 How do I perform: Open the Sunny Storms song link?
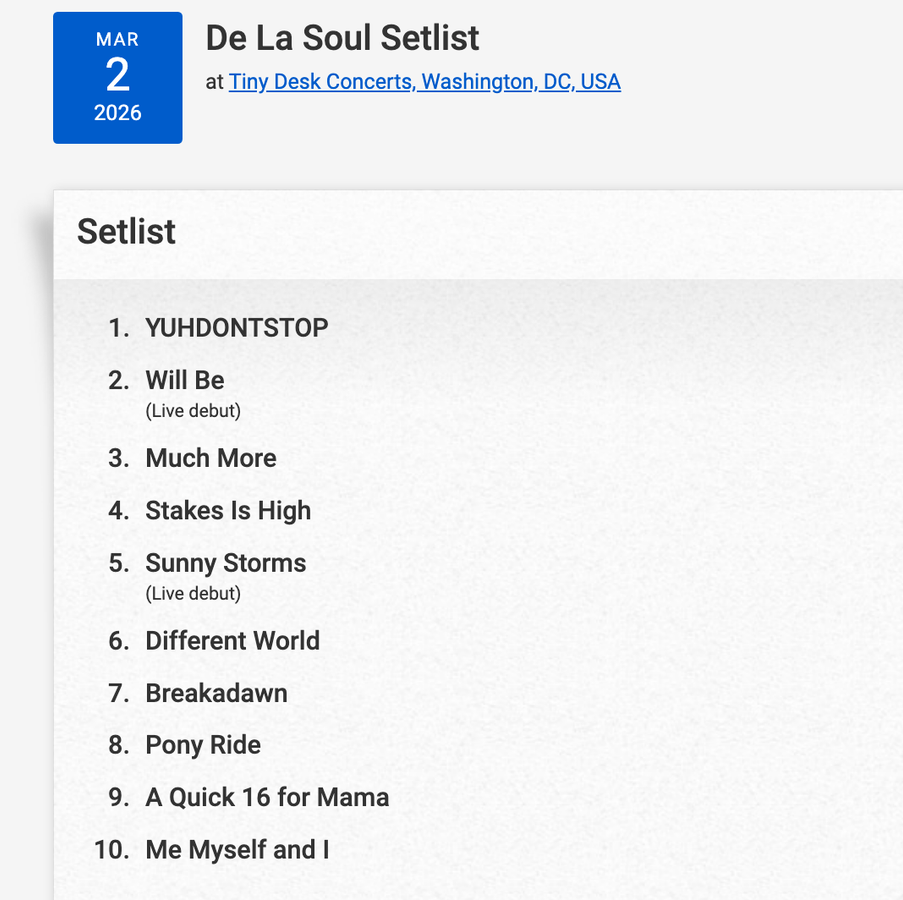tap(226, 563)
